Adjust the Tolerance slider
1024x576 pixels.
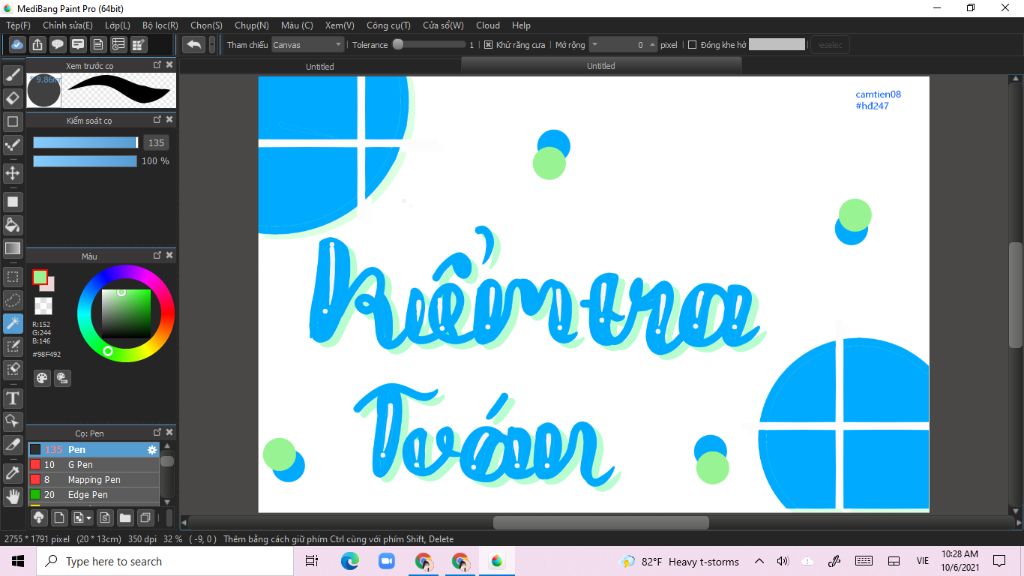pyautogui.click(x=429, y=44)
